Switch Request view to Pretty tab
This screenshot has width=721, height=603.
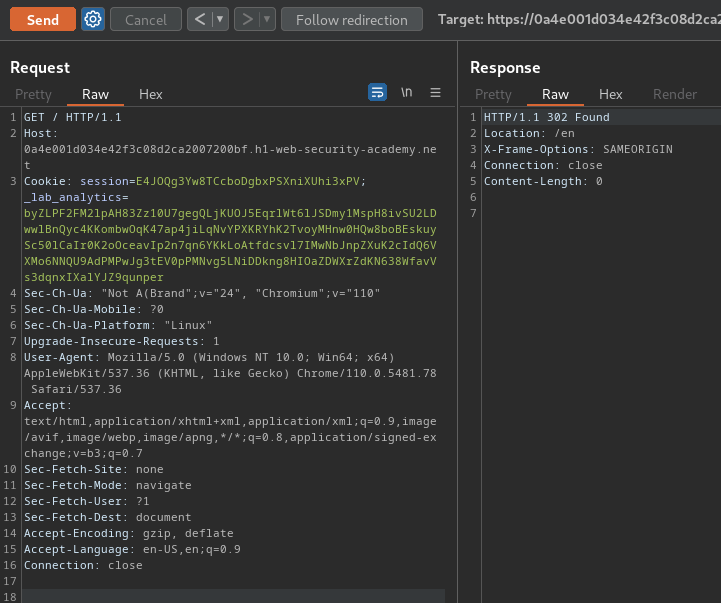click(33, 94)
